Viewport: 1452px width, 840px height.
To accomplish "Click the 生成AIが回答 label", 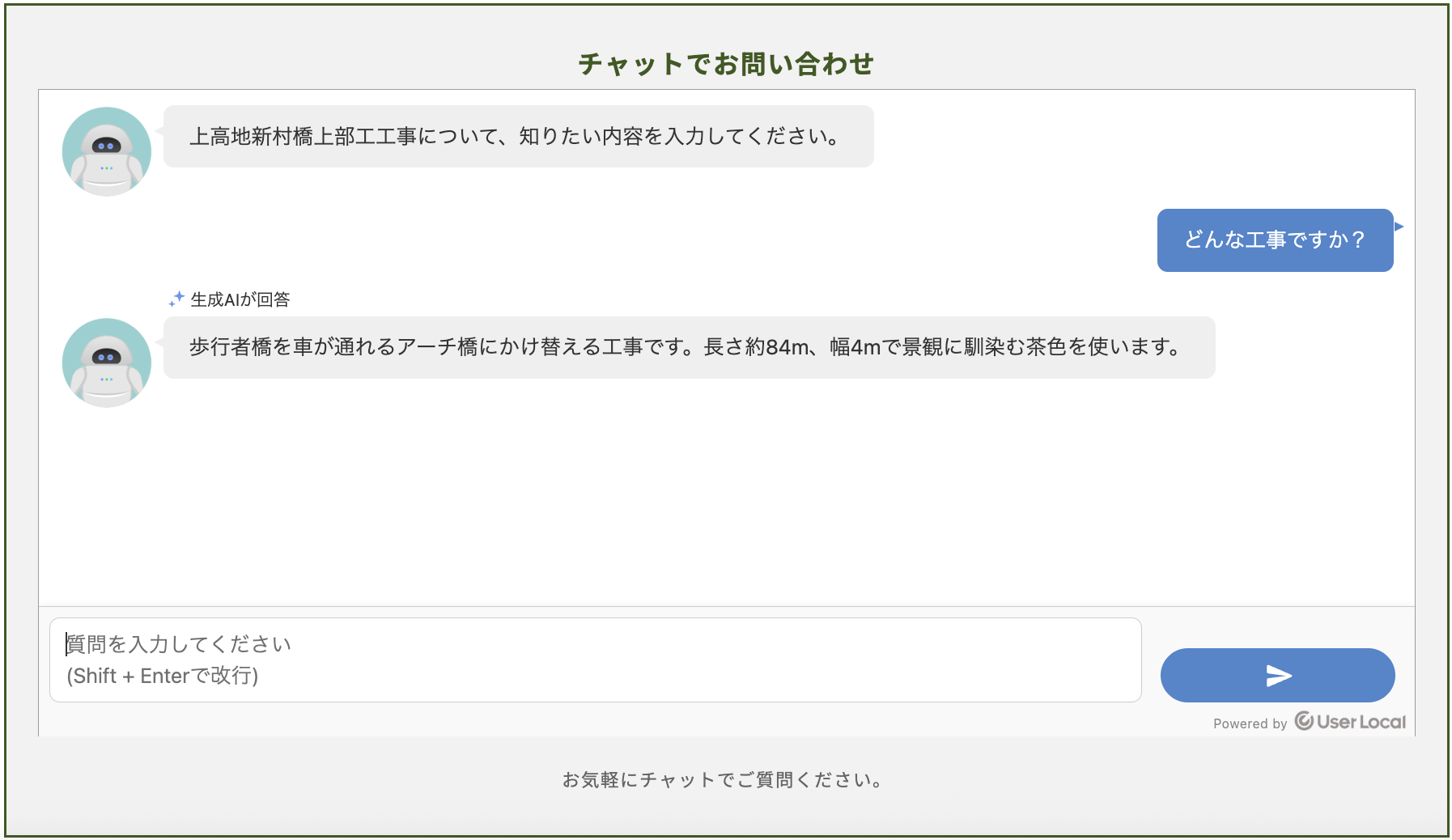I will coord(240,299).
